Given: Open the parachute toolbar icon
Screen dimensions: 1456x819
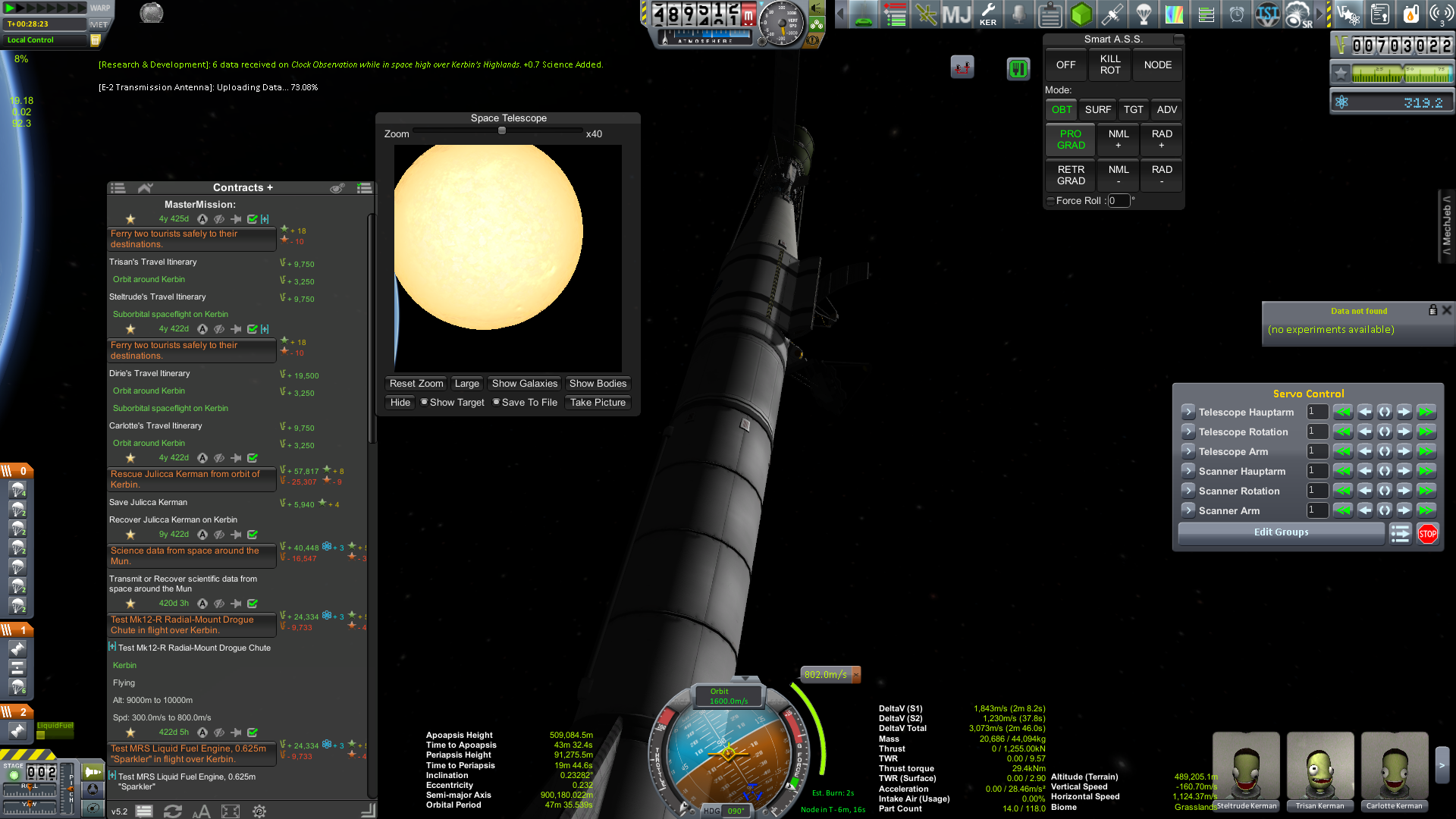Looking at the screenshot, I should point(1144,14).
